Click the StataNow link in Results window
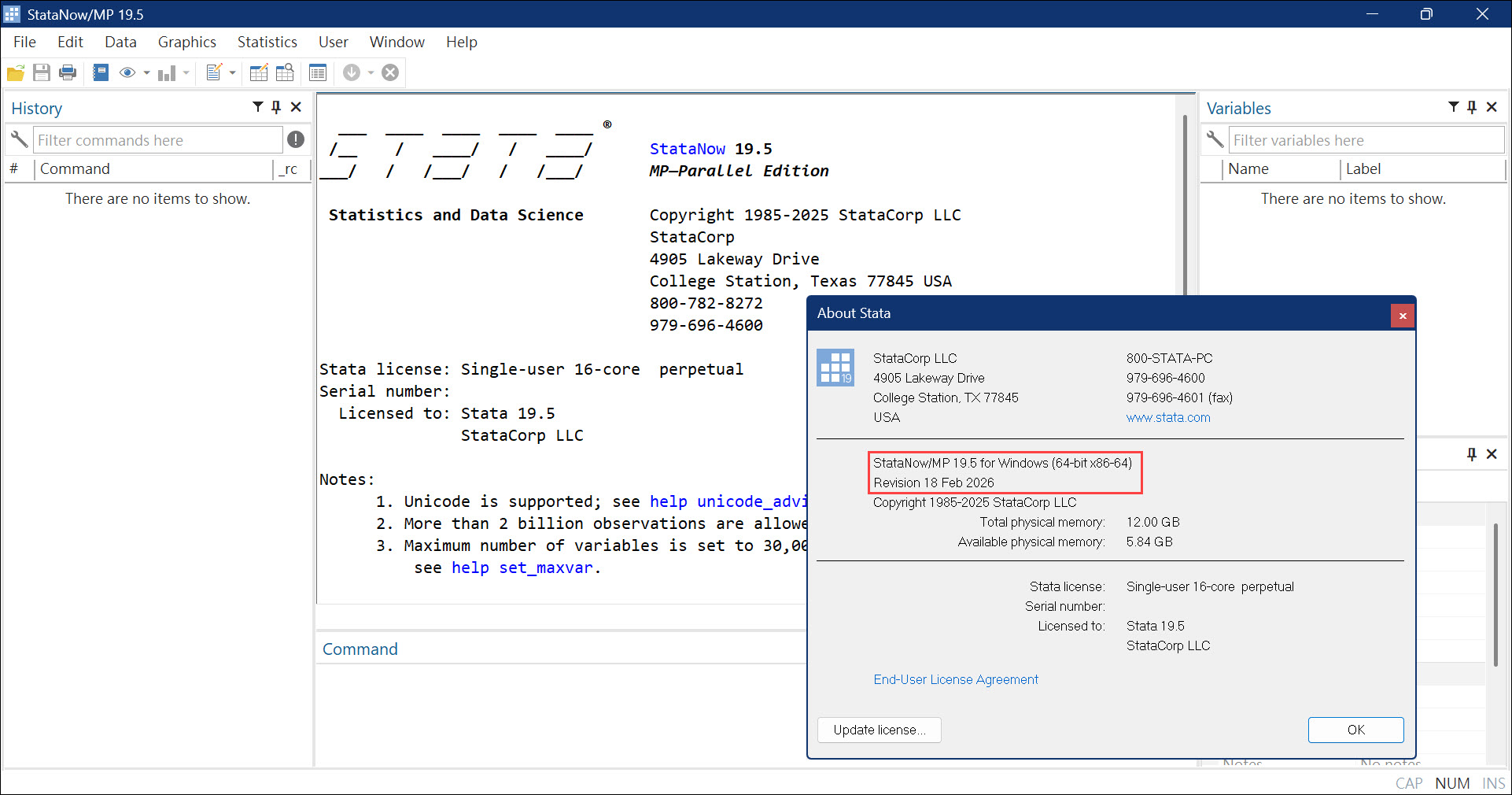Image resolution: width=1512 pixels, height=795 pixels. pyautogui.click(x=688, y=149)
